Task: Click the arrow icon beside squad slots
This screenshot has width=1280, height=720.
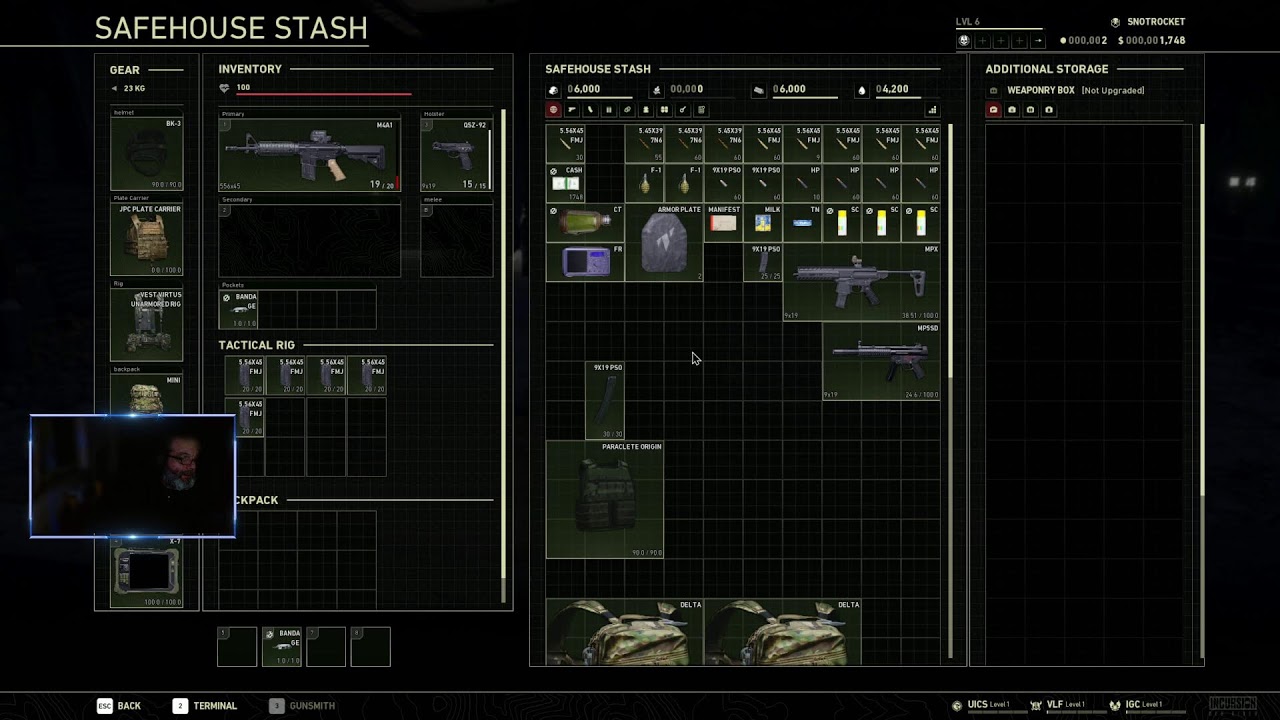Action: [1038, 41]
